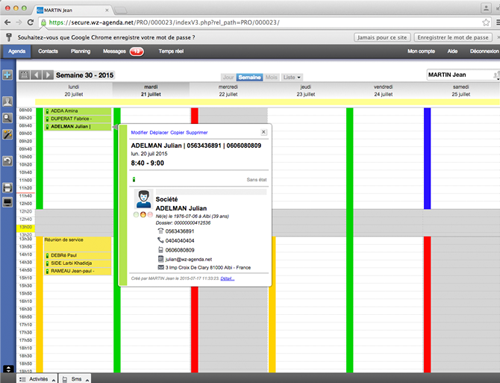Select the DUPERAT Fabrice appointment
The image size is (500, 383).
pyautogui.click(x=78, y=119)
